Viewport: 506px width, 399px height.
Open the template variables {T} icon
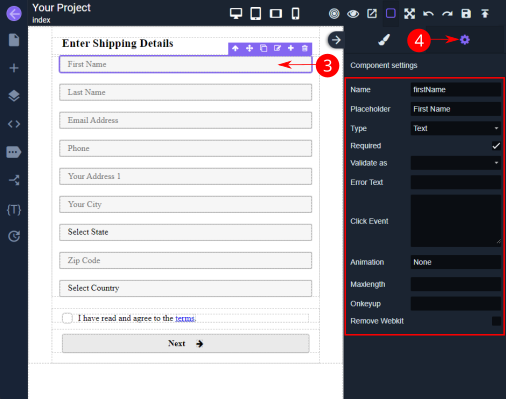(x=14, y=210)
